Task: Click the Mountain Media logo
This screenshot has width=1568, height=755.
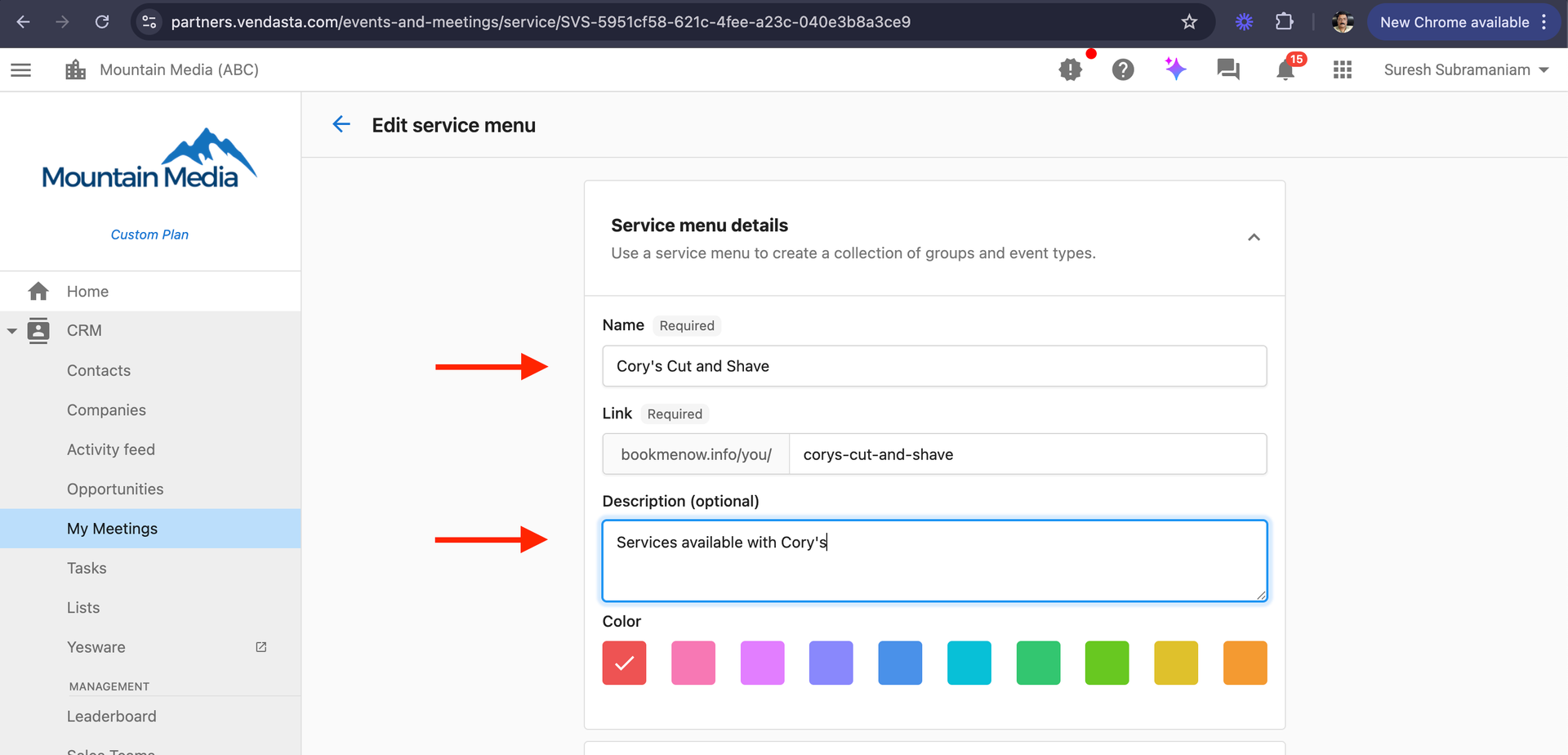Action: [x=149, y=159]
